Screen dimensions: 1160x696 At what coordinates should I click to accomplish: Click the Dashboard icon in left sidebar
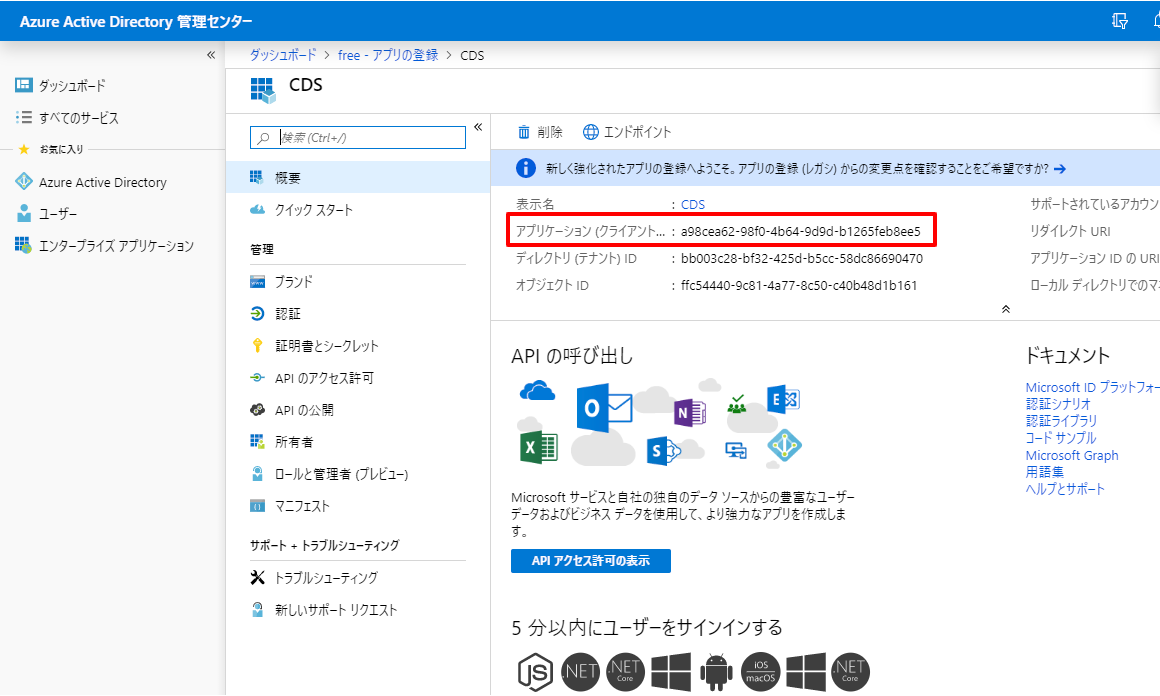pyautogui.click(x=24, y=85)
